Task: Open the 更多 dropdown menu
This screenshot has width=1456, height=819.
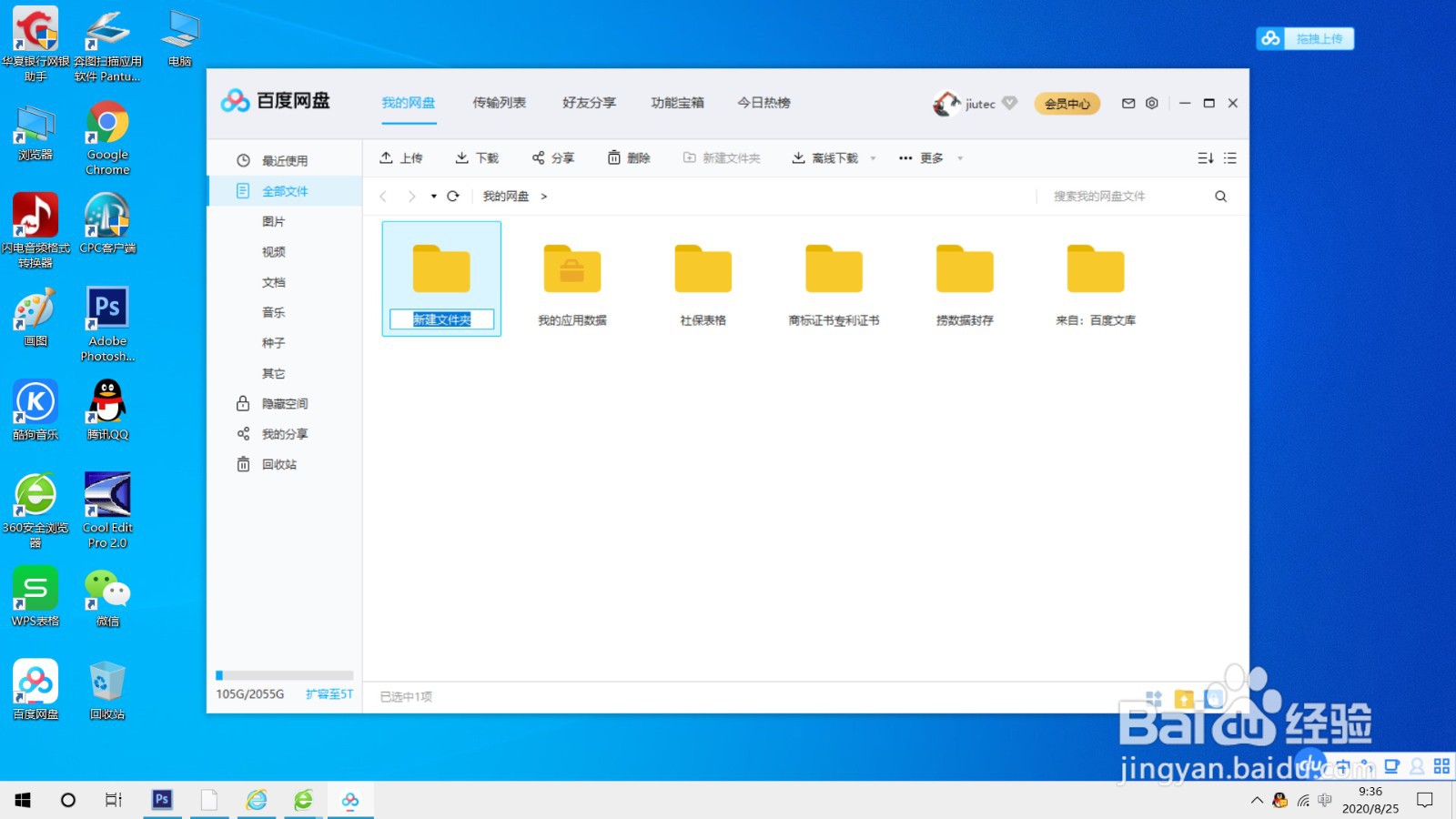Action: (x=931, y=157)
